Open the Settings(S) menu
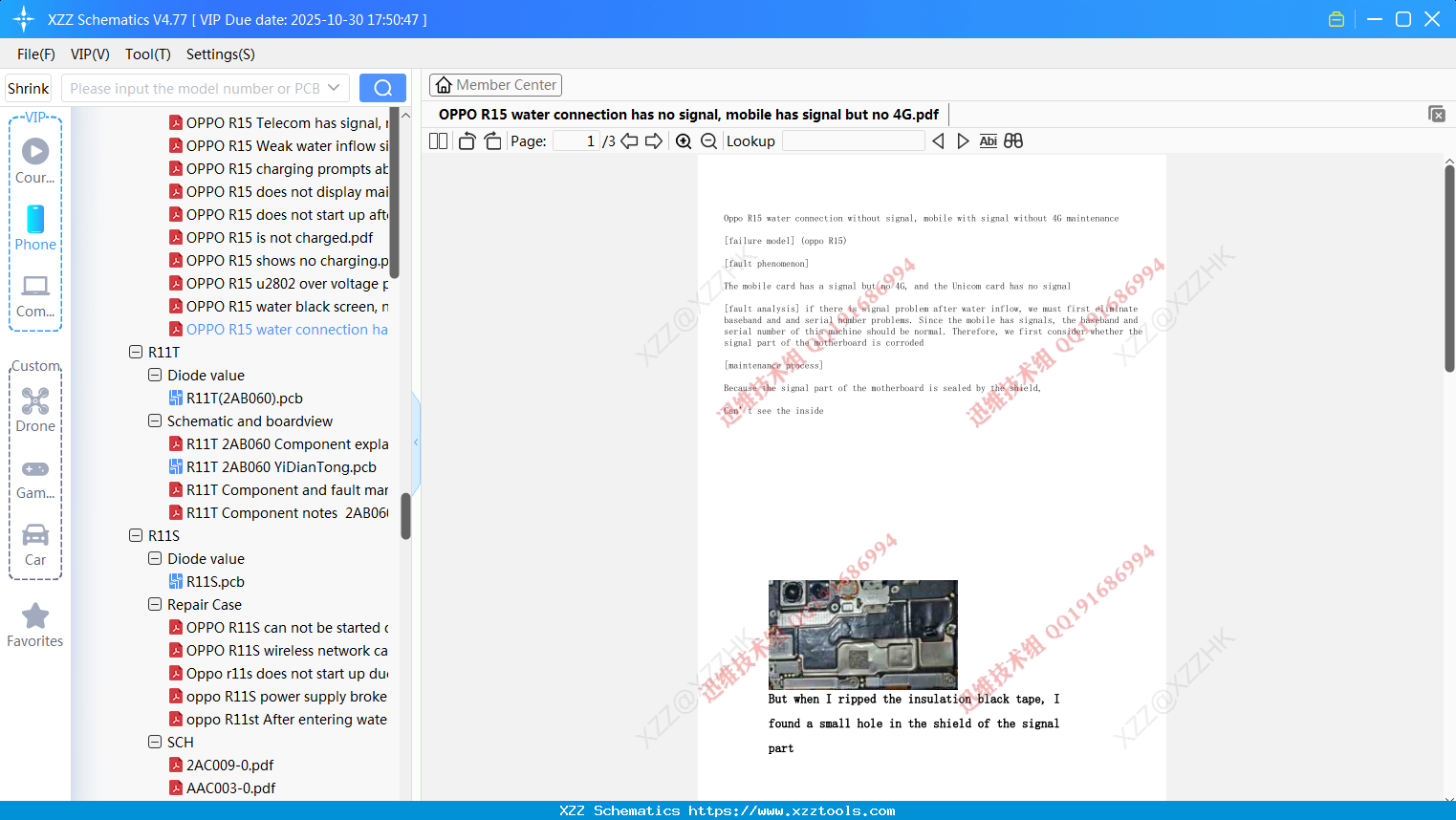Screen dimensions: 1456x820 [x=221, y=54]
